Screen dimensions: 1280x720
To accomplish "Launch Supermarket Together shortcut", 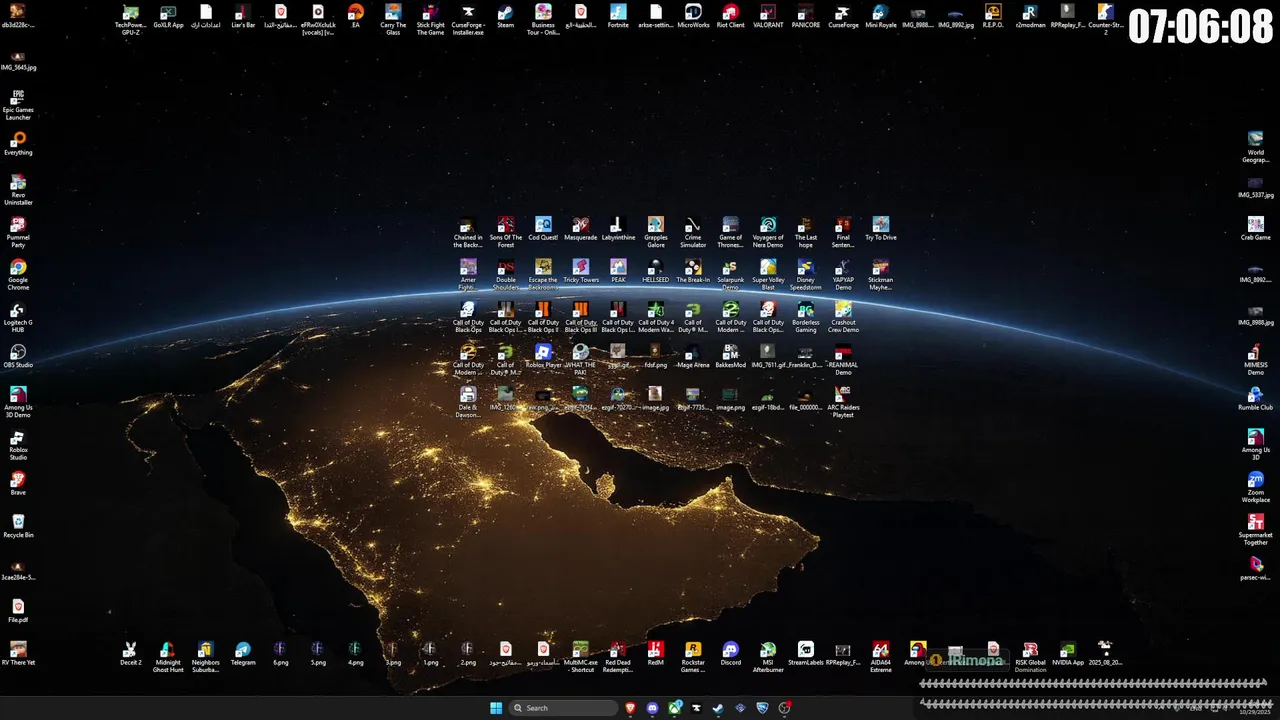I will pos(1256,529).
